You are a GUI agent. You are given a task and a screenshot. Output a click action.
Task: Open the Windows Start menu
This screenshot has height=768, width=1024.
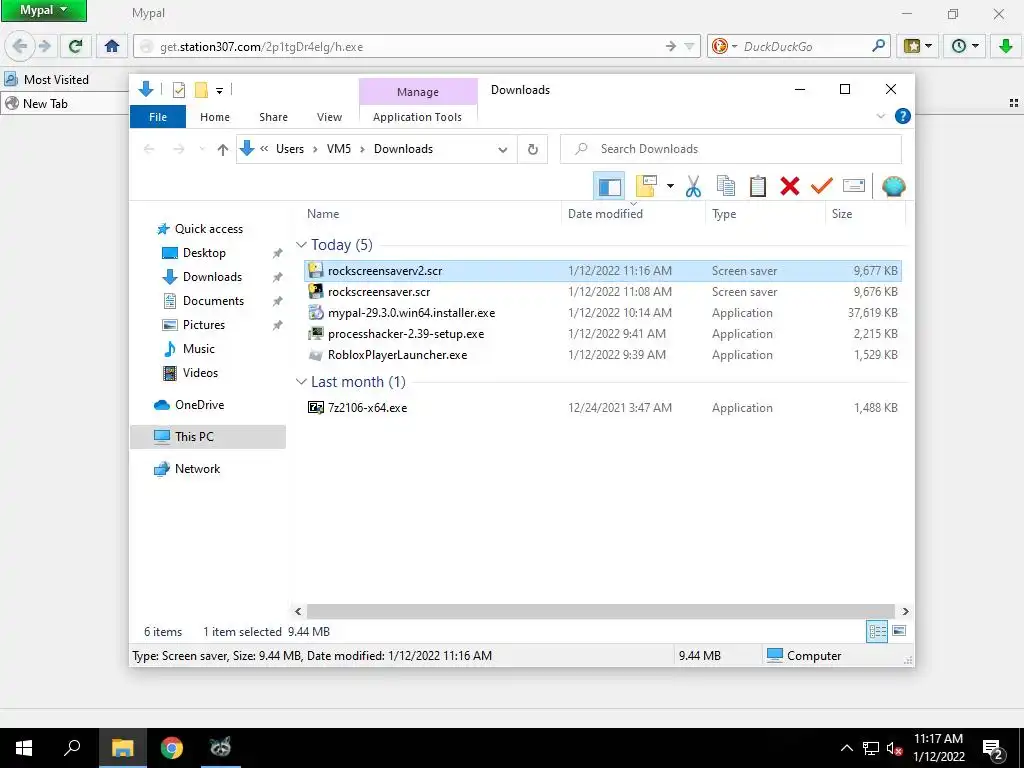pos(24,748)
